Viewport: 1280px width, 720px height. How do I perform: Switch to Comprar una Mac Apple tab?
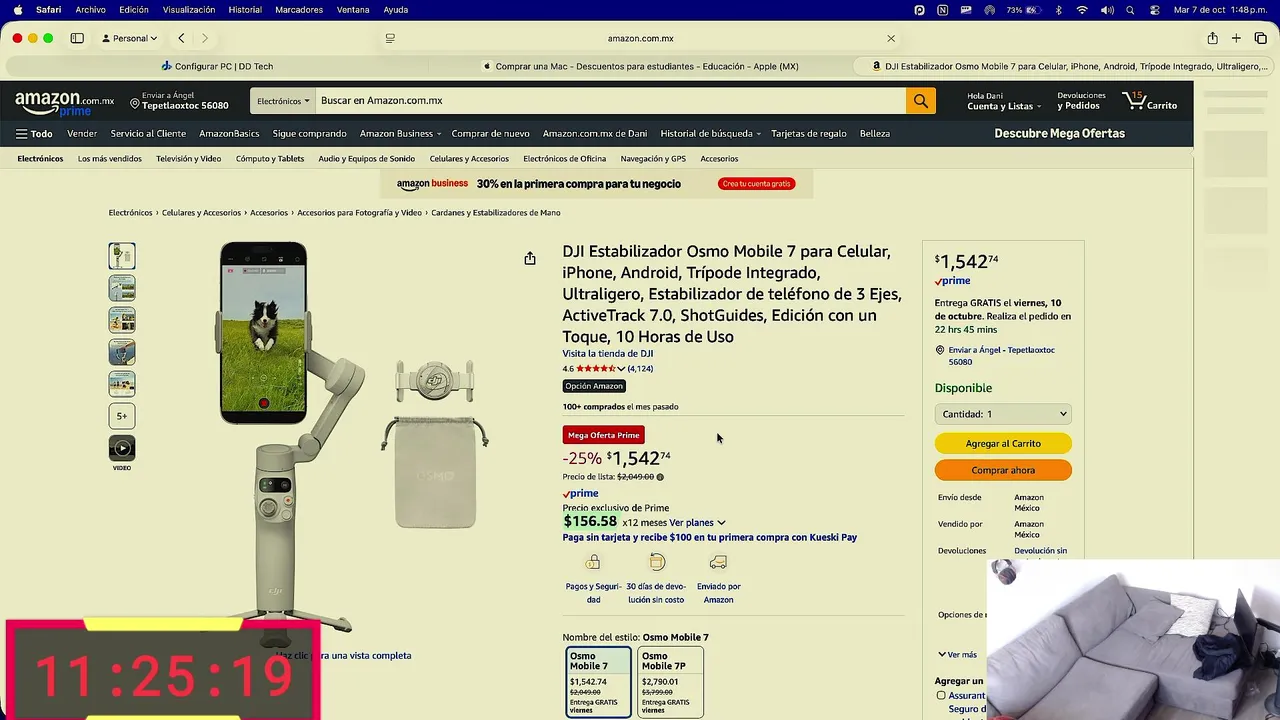[640, 66]
